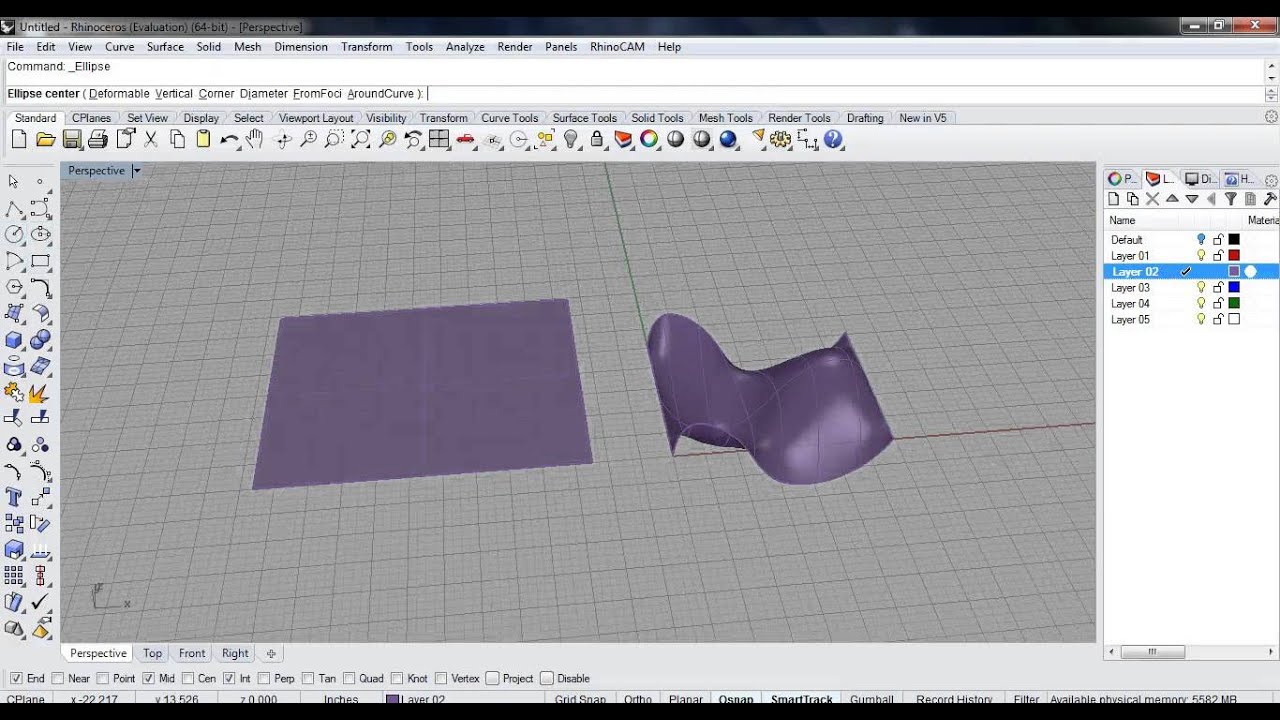The width and height of the screenshot is (1280, 720).
Task: Click the Options gear icon in toolbar
Action: click(x=781, y=140)
